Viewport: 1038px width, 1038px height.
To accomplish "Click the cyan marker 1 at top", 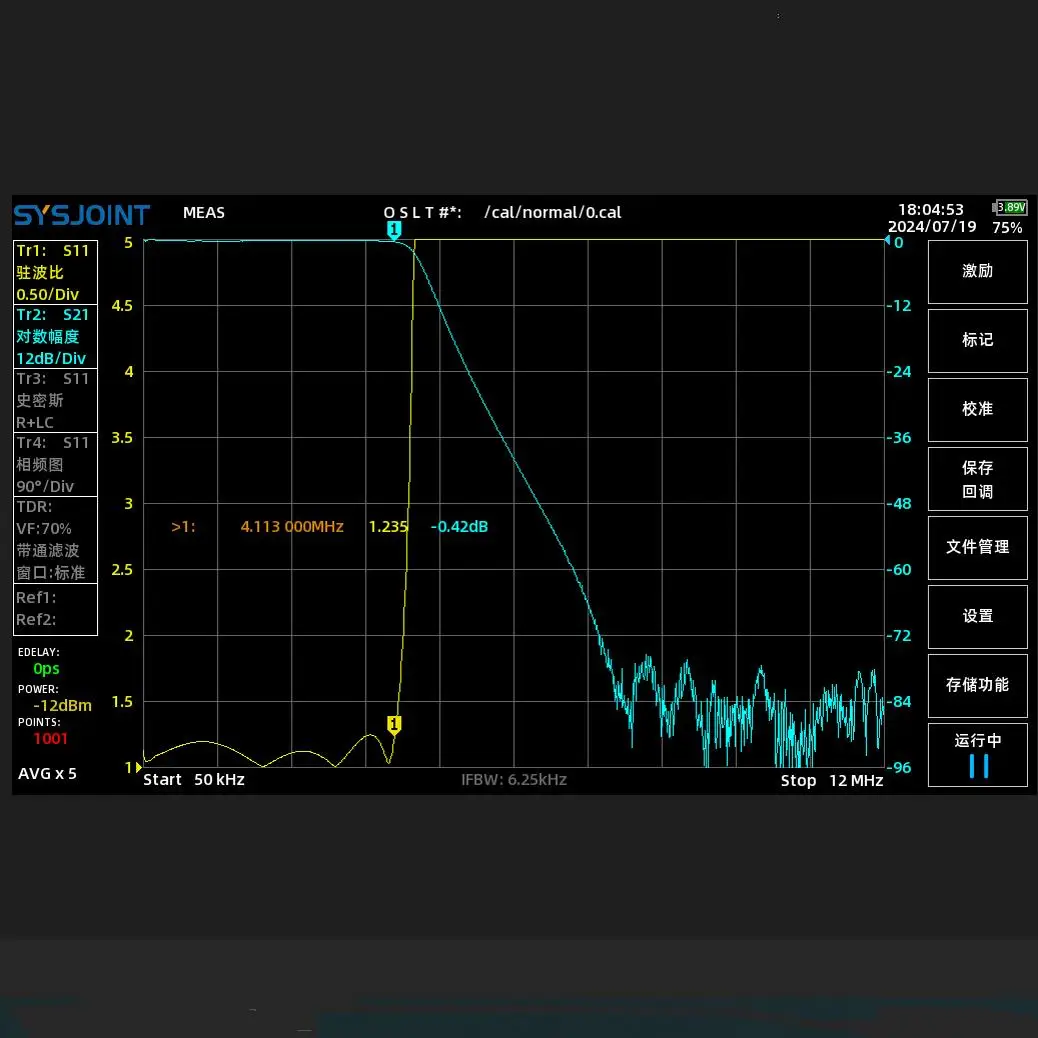I will click(x=394, y=230).
